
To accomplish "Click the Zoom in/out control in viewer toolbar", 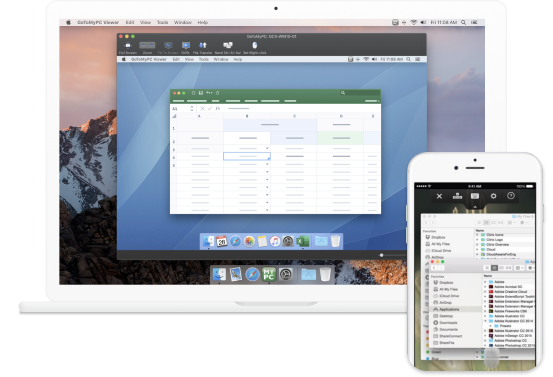I will click(147, 45).
